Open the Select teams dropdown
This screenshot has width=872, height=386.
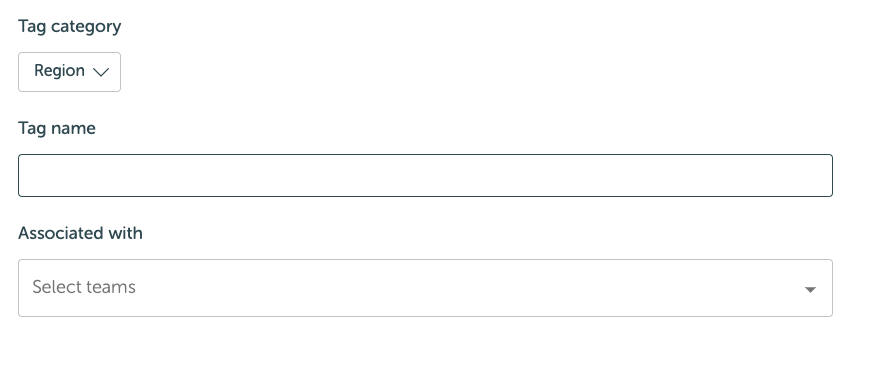(x=425, y=288)
